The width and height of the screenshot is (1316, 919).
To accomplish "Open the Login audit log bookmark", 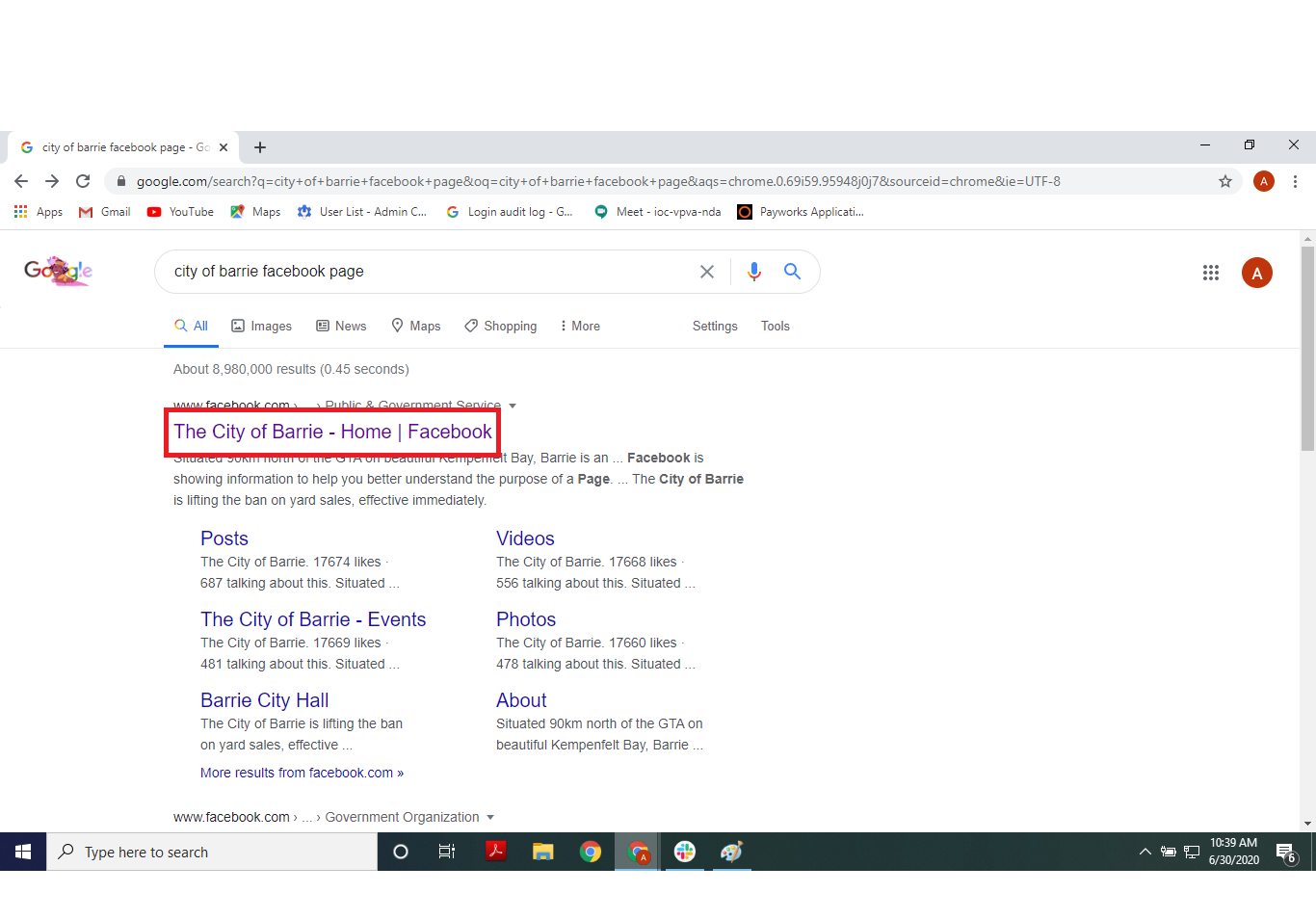I will pyautogui.click(x=510, y=212).
